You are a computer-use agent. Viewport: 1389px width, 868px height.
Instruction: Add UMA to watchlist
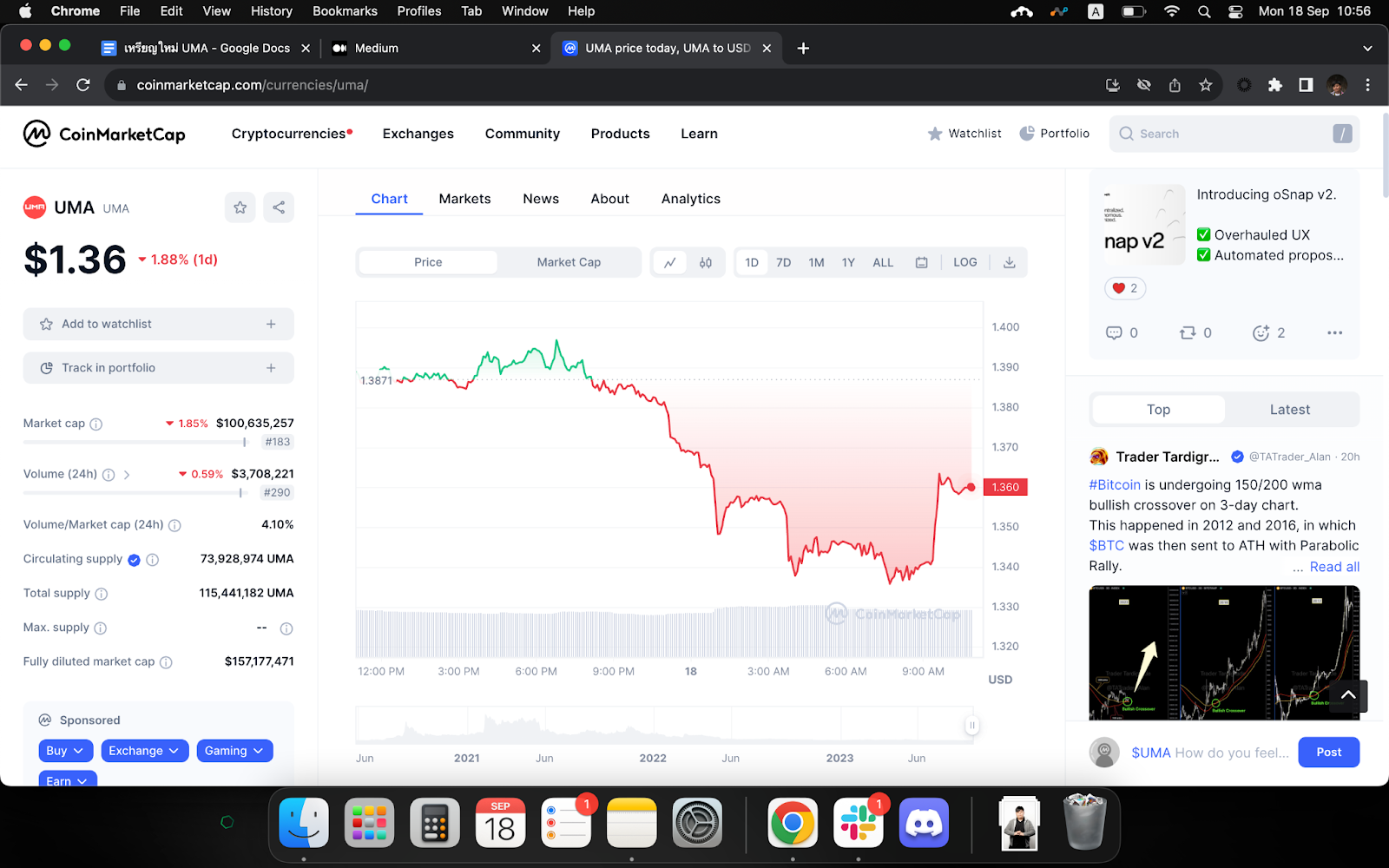[x=159, y=324]
